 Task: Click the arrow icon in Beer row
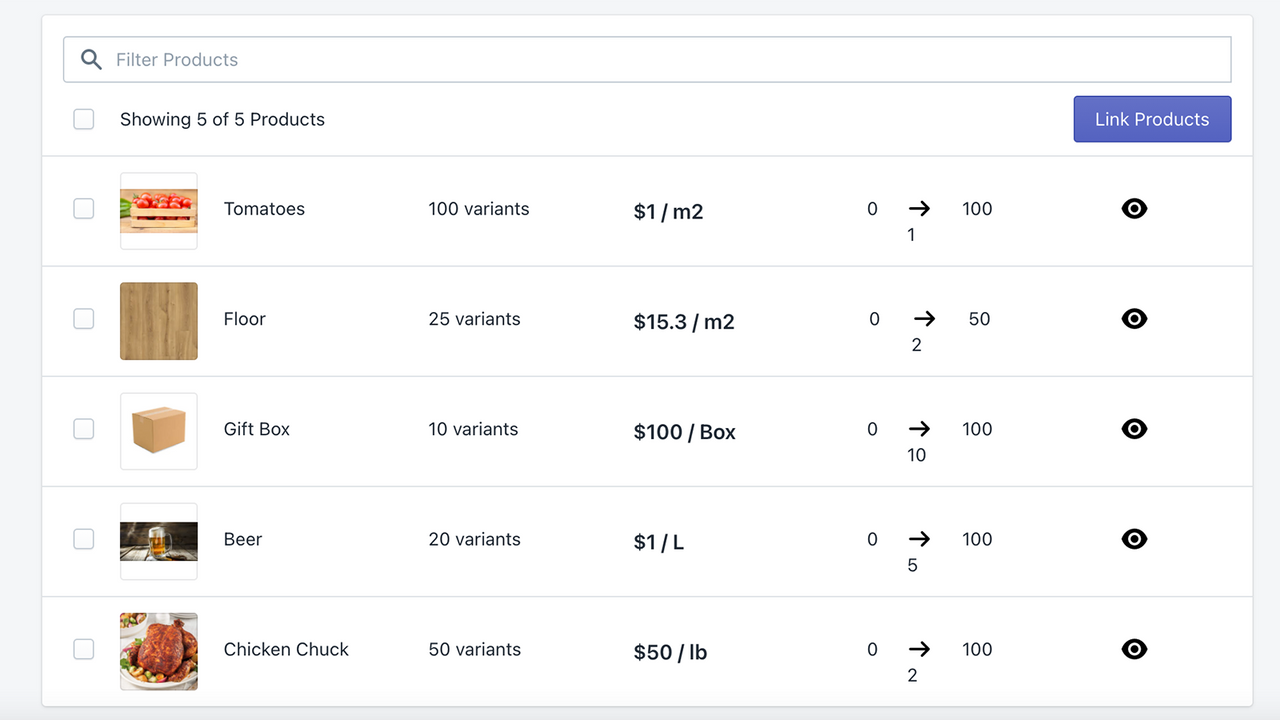pos(919,539)
